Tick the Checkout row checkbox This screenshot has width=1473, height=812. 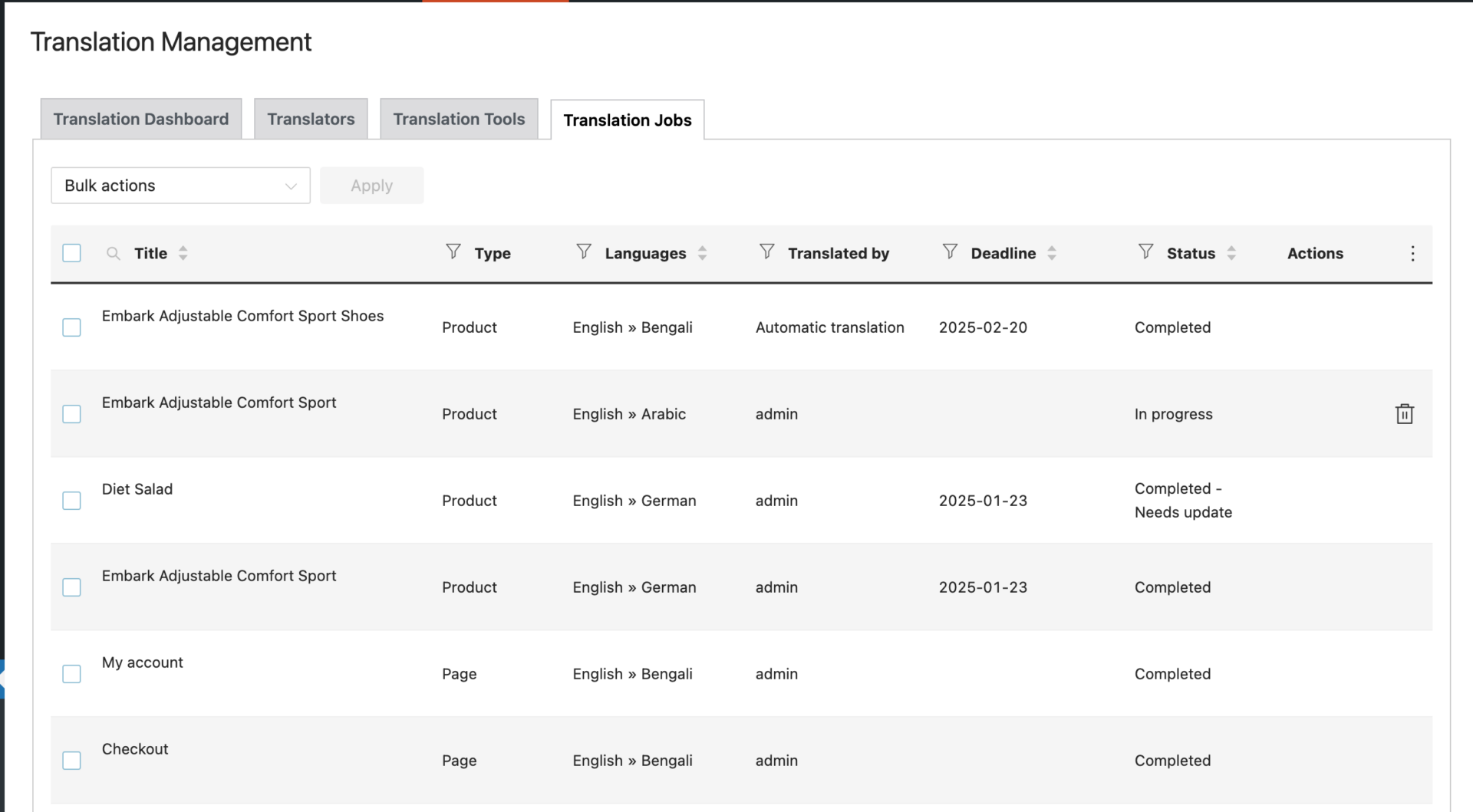[71, 761]
